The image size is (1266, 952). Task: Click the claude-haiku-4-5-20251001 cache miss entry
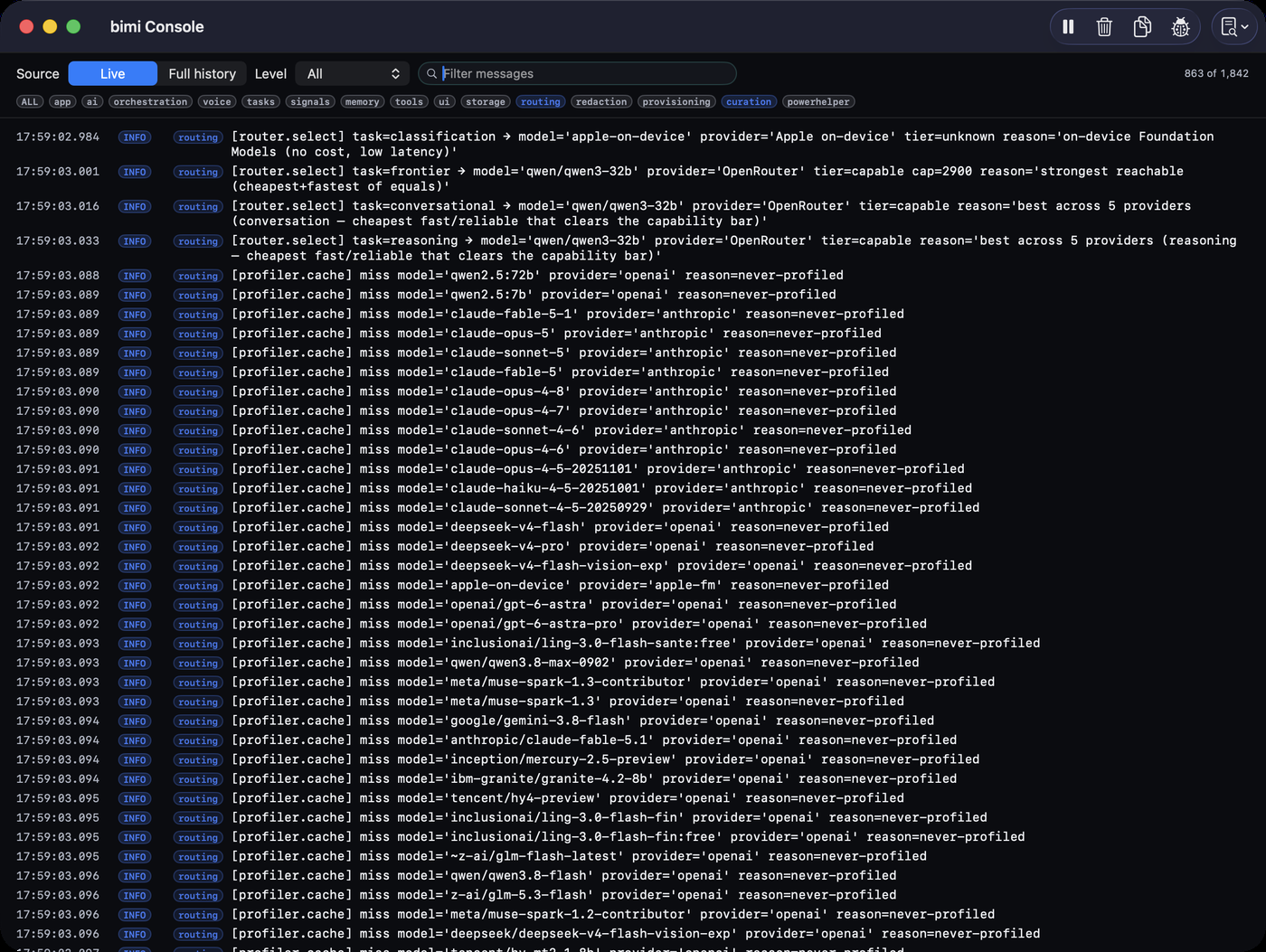point(633,488)
